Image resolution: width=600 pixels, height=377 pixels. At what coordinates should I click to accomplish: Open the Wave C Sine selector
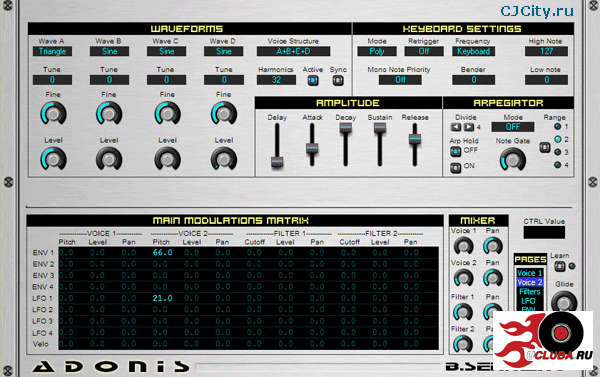click(x=166, y=51)
